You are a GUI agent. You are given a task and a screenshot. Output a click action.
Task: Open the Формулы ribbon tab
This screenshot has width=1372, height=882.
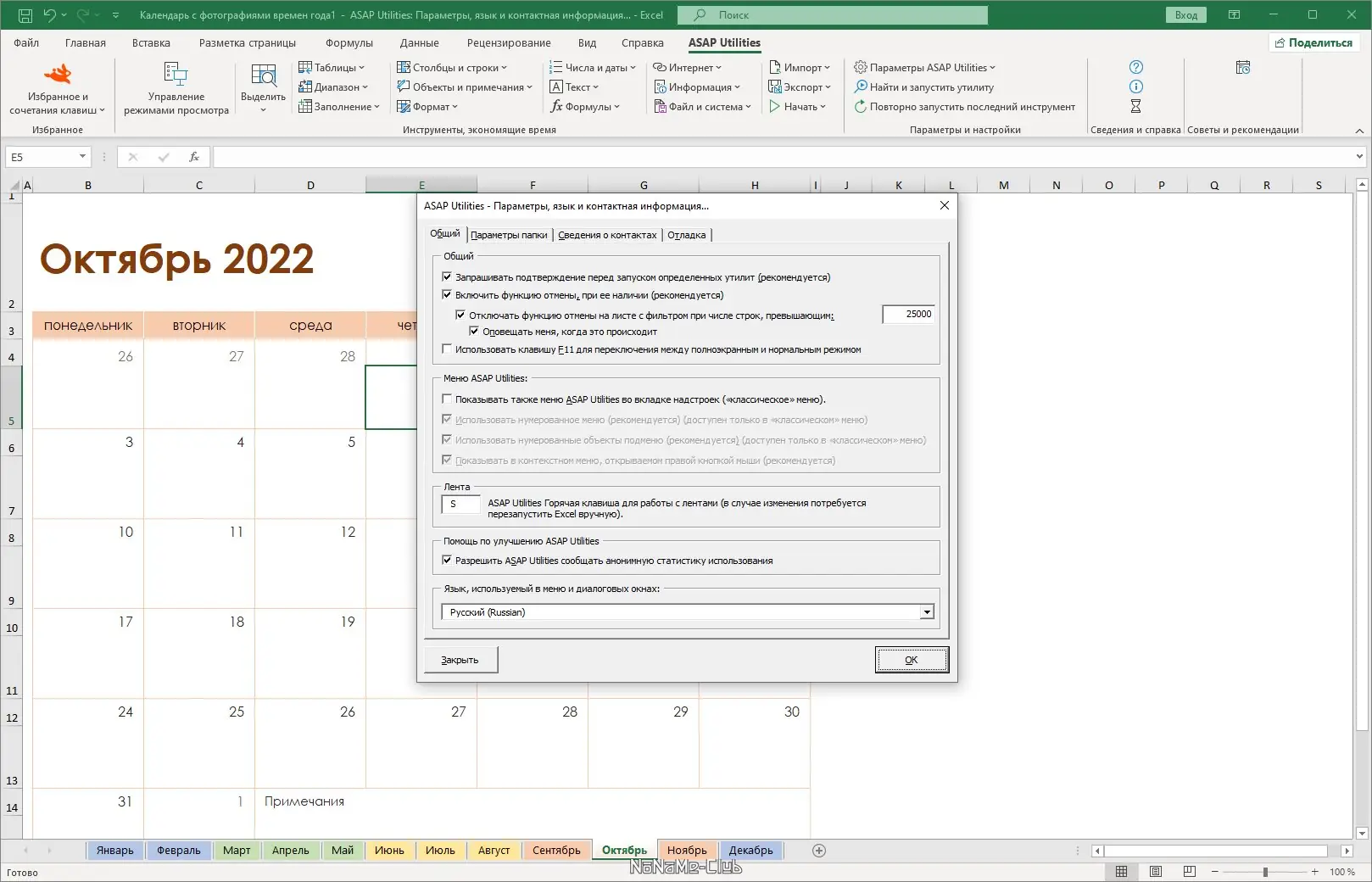point(349,43)
